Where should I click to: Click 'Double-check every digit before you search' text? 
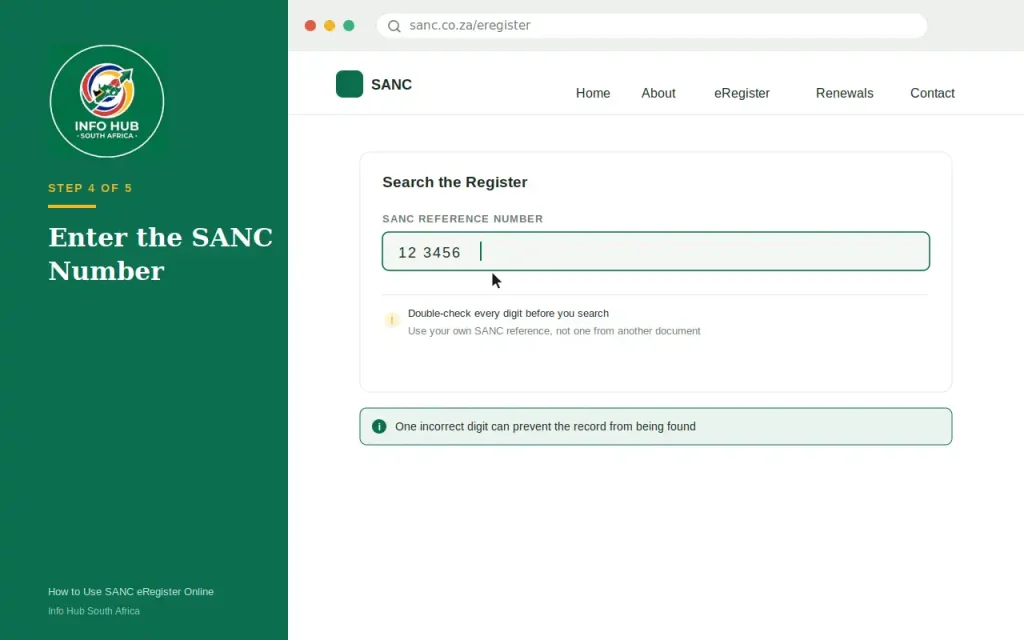[x=508, y=313]
